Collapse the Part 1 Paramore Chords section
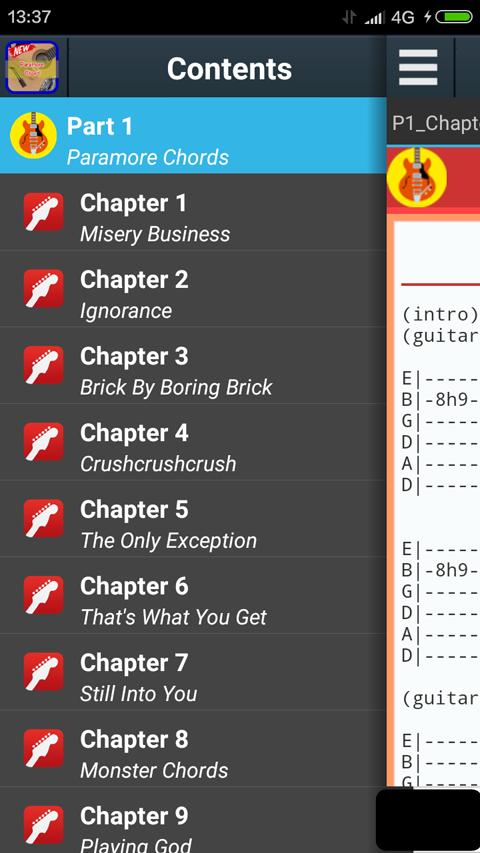The width and height of the screenshot is (480, 853). [193, 135]
